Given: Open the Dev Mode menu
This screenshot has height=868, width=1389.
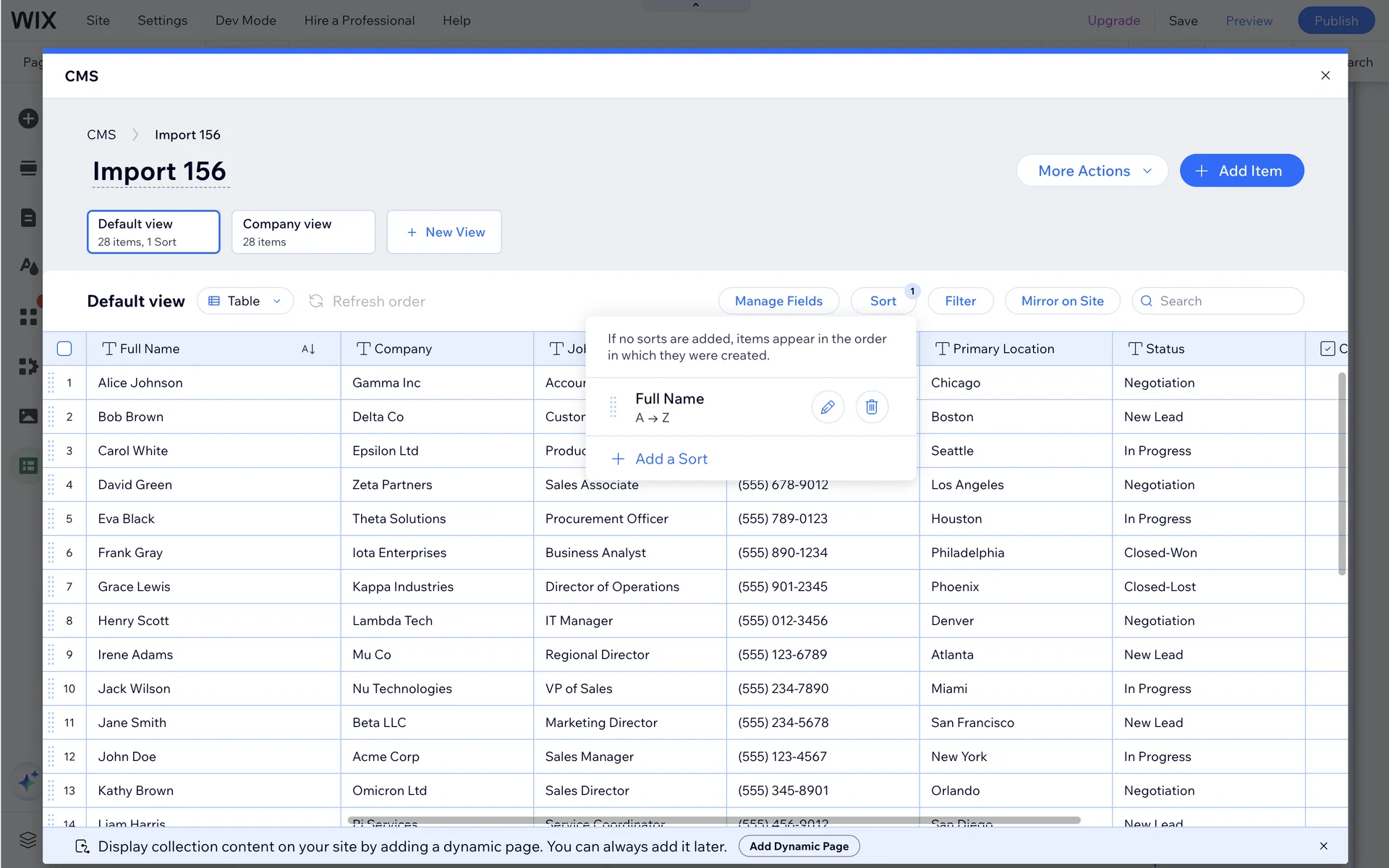Looking at the screenshot, I should (245, 20).
